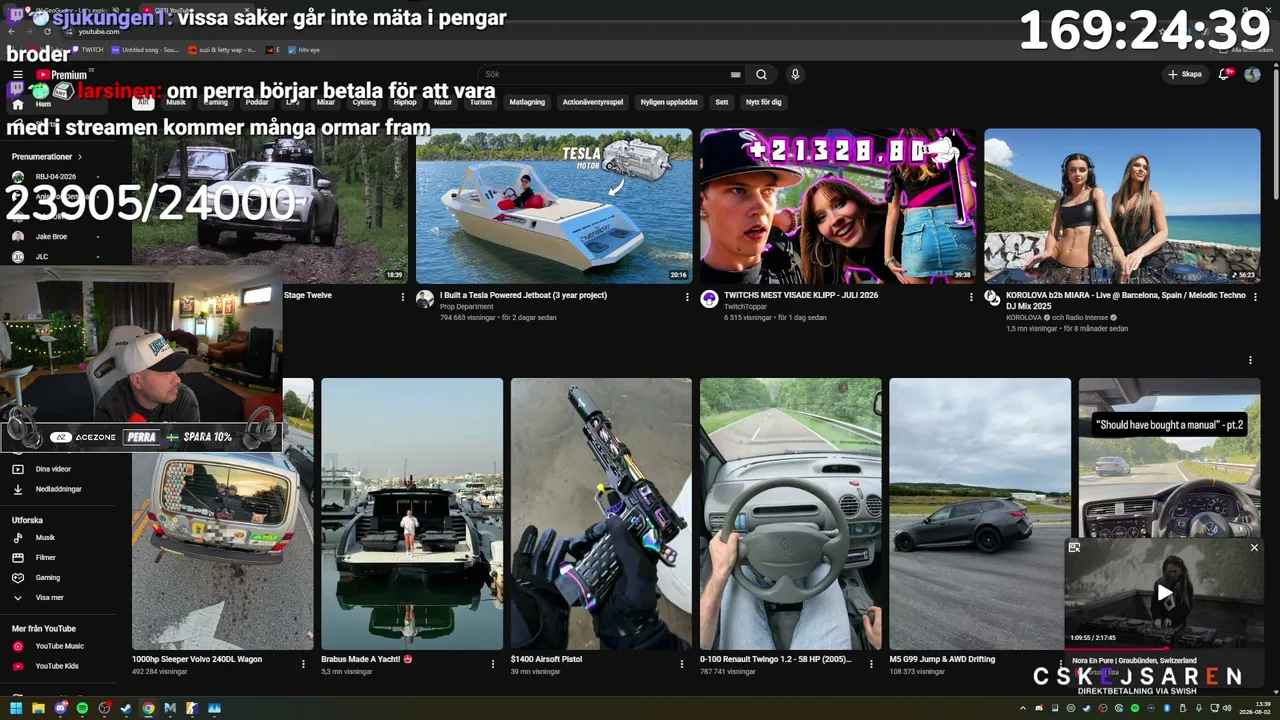Select the Matlagning filter chip

527,102
